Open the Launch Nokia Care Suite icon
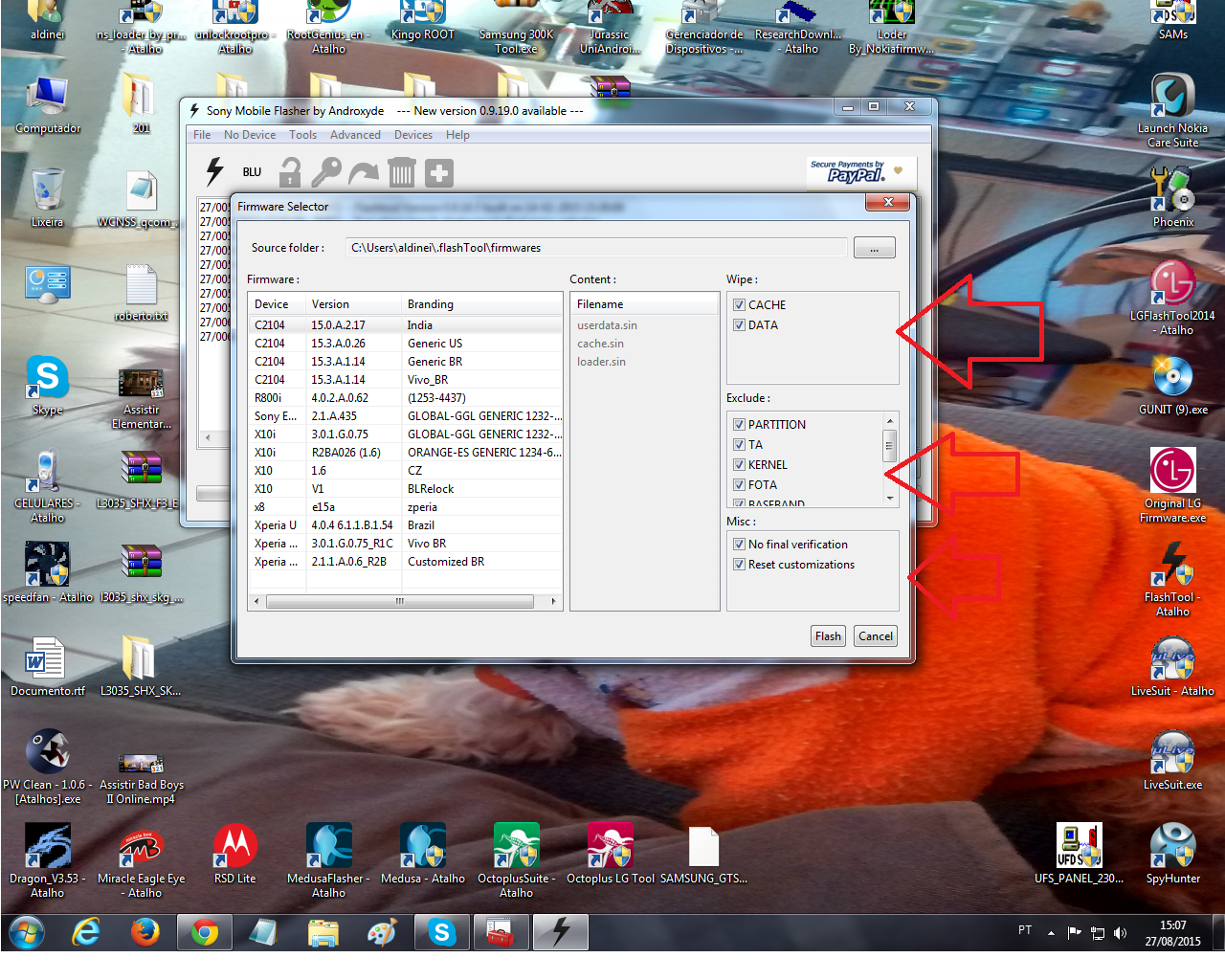1225x980 pixels. 1172,110
